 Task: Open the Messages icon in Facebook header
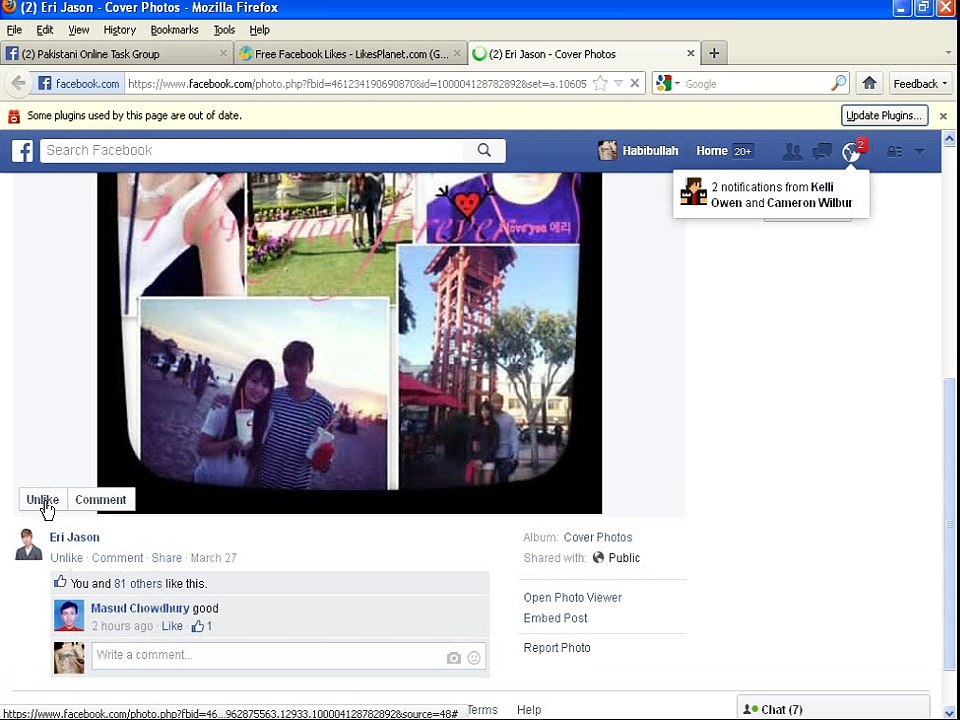(822, 151)
